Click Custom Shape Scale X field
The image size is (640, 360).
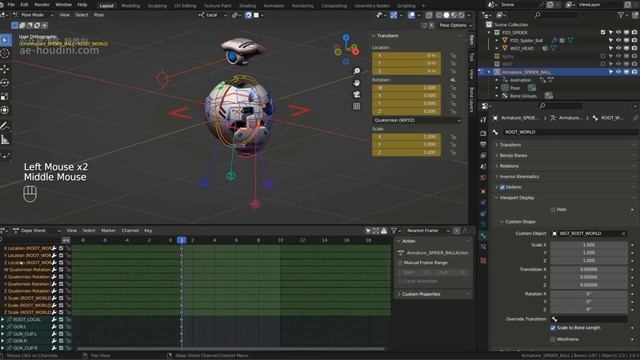pos(588,245)
